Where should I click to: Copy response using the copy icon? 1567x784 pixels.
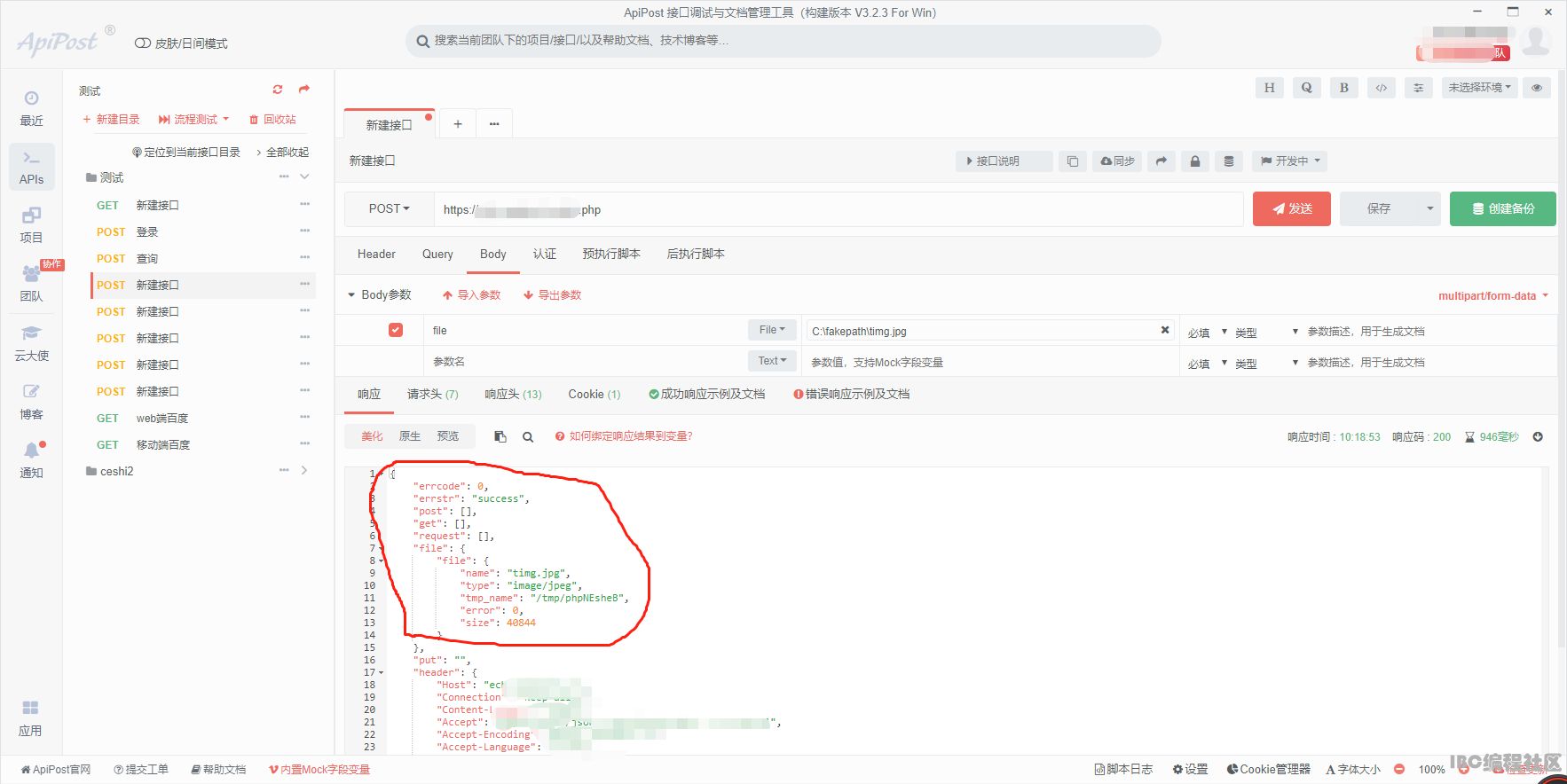500,436
